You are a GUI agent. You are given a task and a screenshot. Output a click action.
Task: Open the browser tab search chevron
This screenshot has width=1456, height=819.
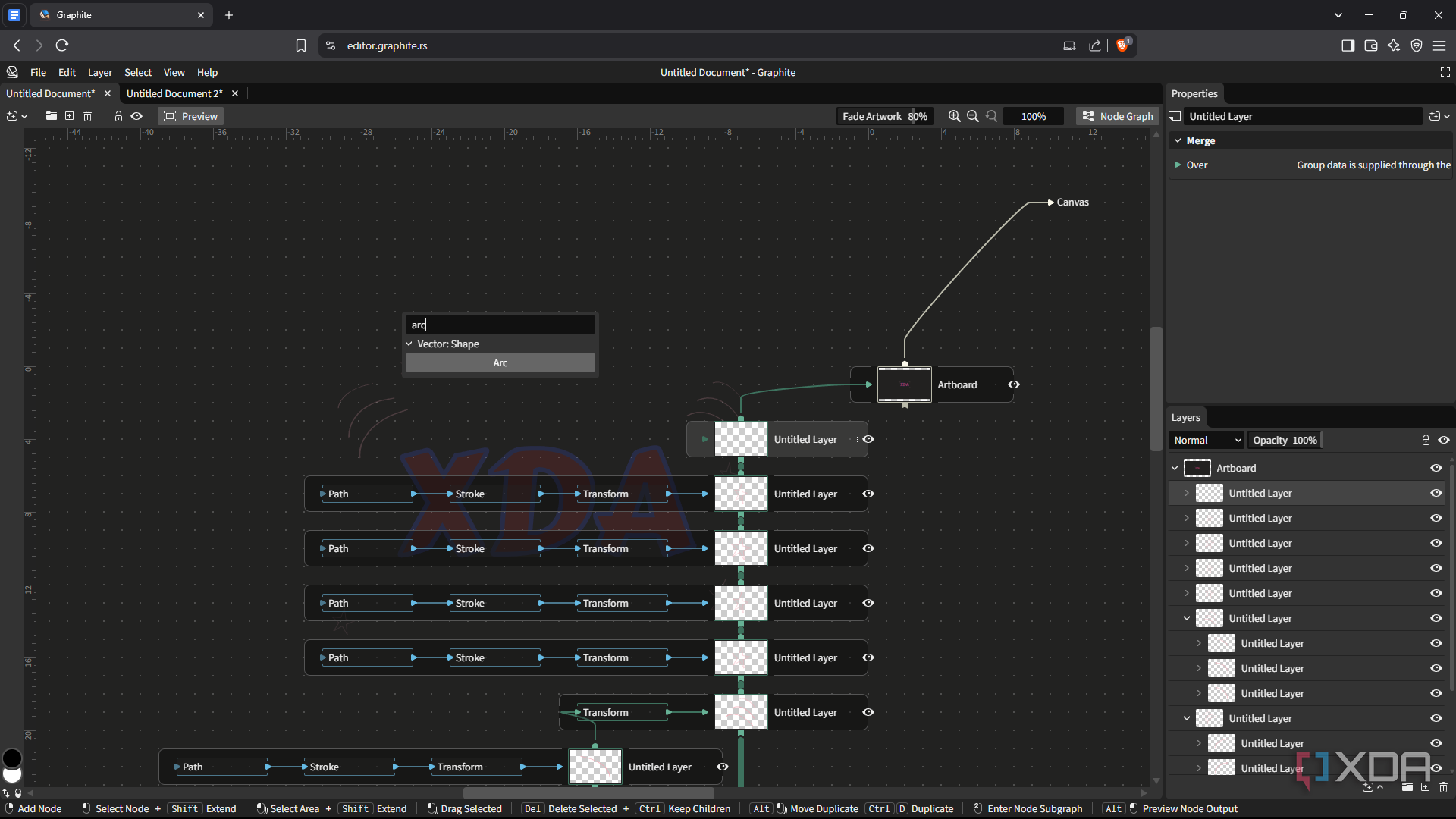[1338, 15]
